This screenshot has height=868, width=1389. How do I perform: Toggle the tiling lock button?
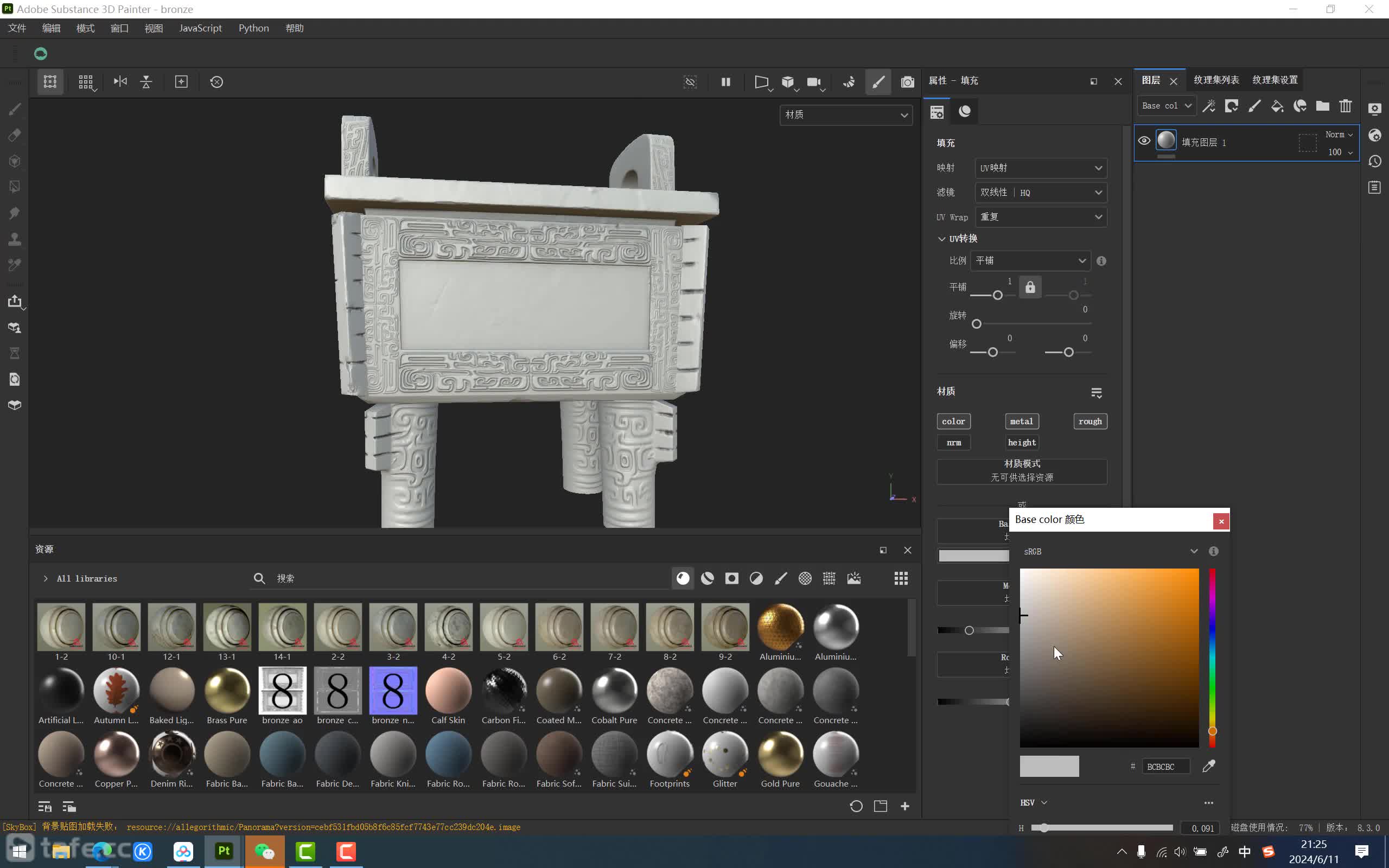(1030, 287)
